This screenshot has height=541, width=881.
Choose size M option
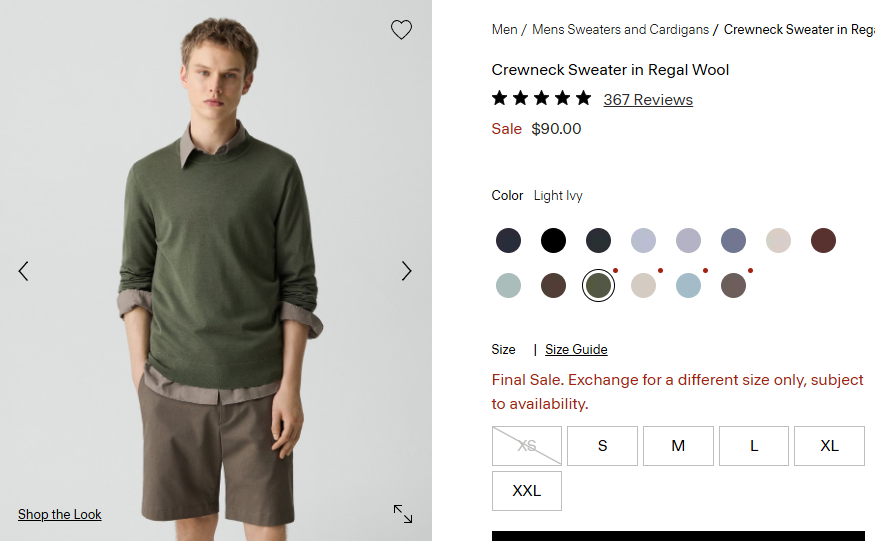678,446
